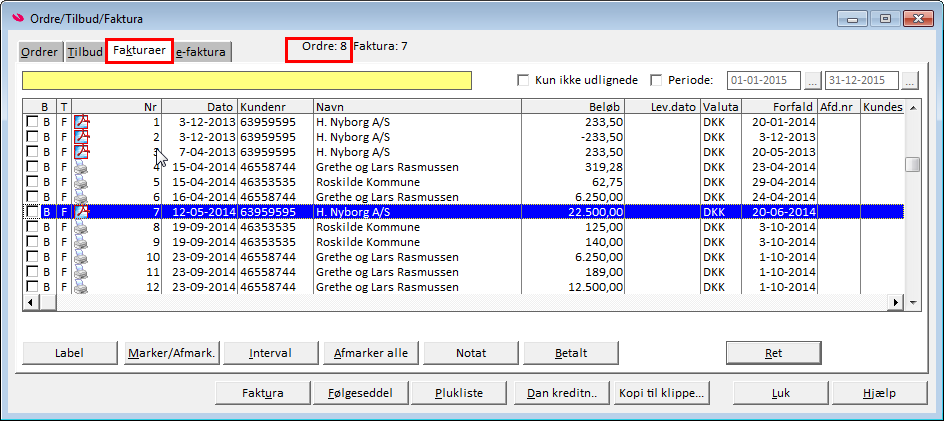The image size is (944, 421).
Task: Click vertical scrollbar down arrow
Action: tap(913, 302)
